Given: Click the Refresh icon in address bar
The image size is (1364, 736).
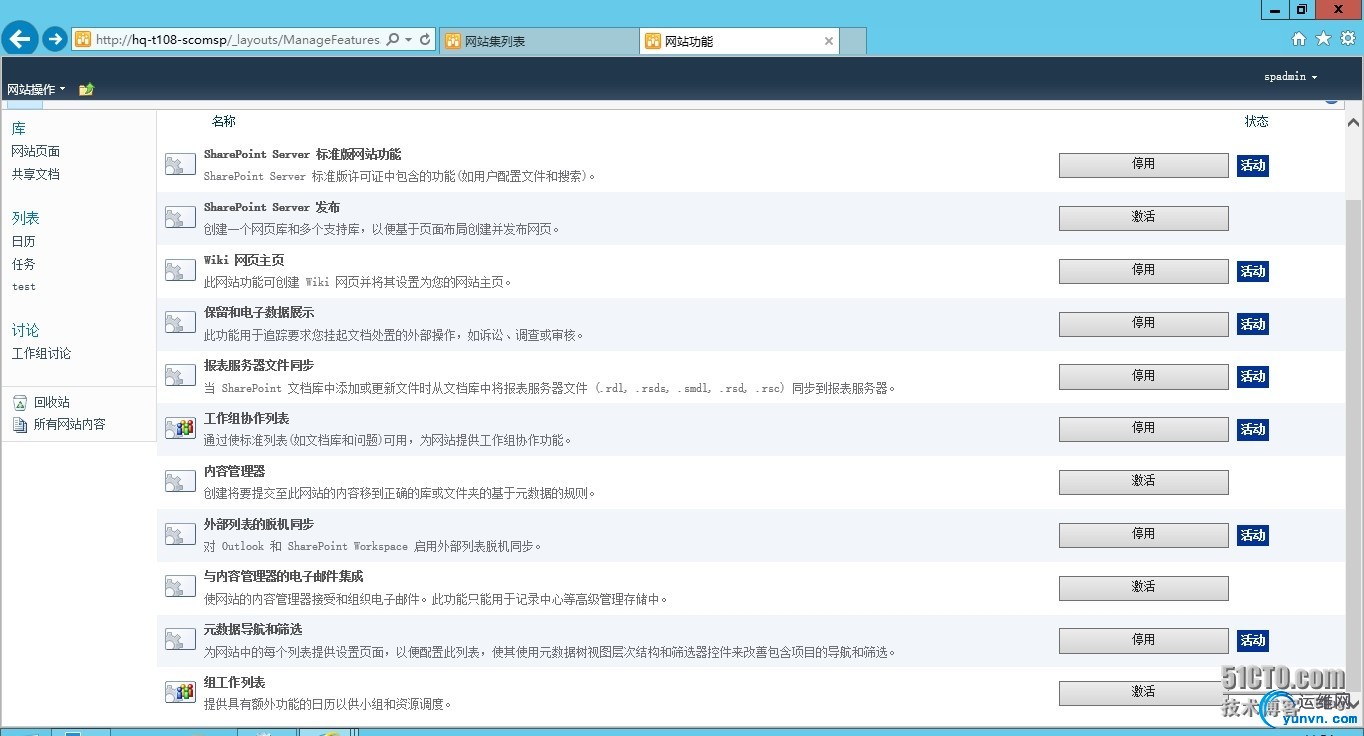Looking at the screenshot, I should click(x=425, y=40).
